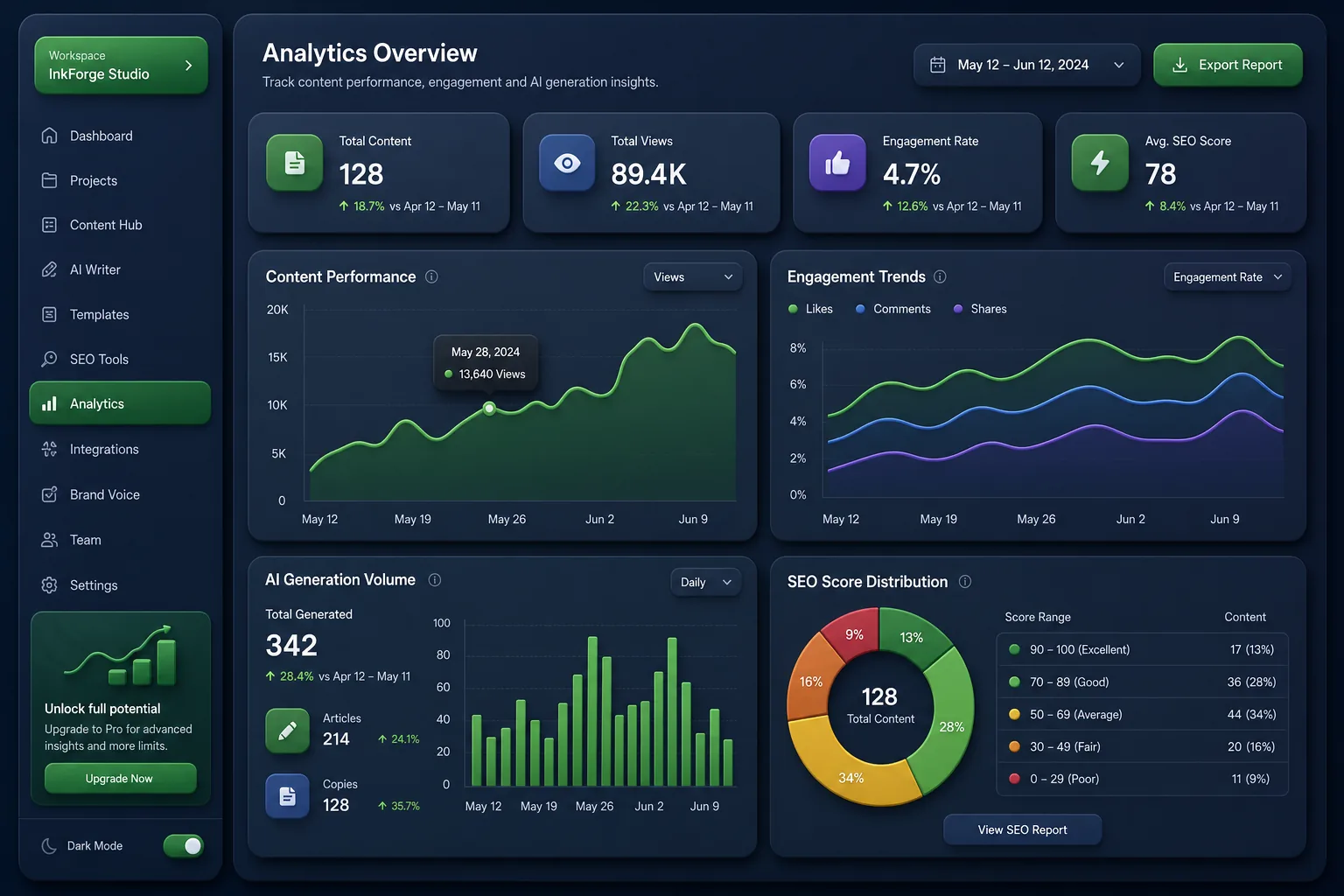
Task: Expand the InkForge Studio workspace switcher
Action: click(121, 65)
